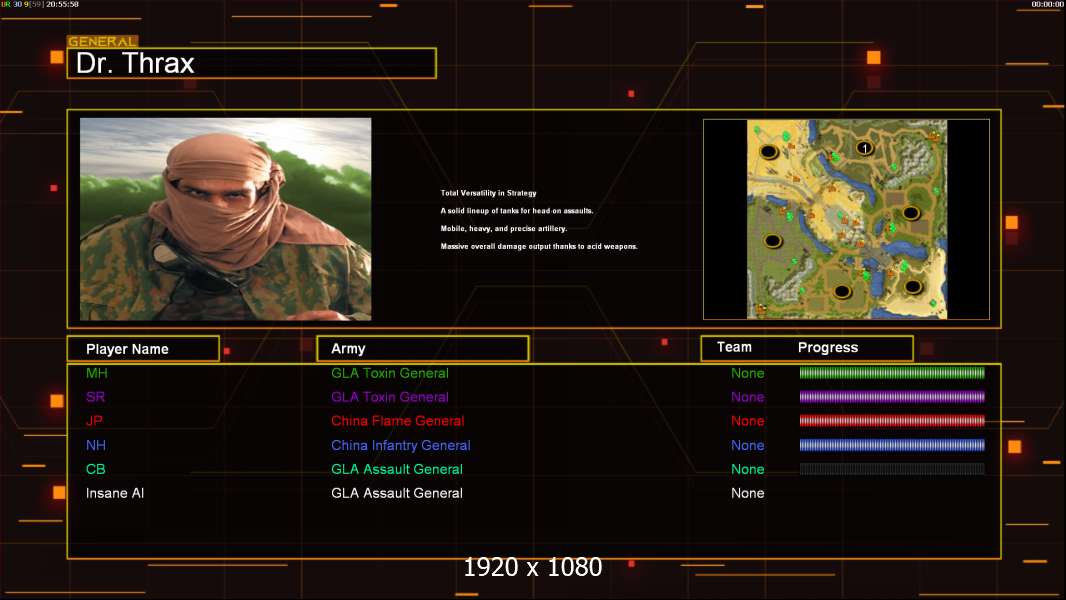
Task: Click the team value None for NH
Action: 747,445
